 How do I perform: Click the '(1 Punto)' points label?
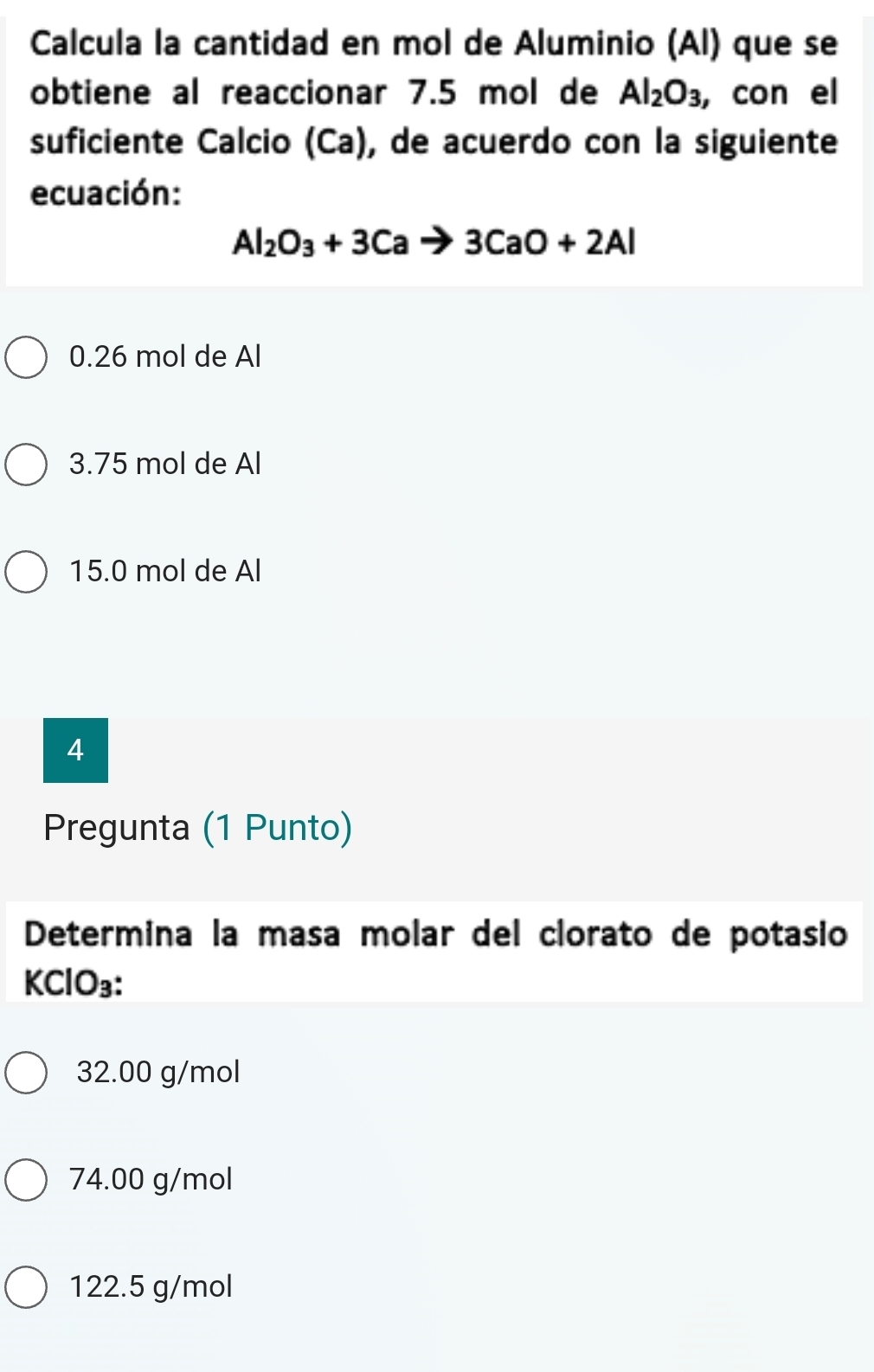point(278,828)
